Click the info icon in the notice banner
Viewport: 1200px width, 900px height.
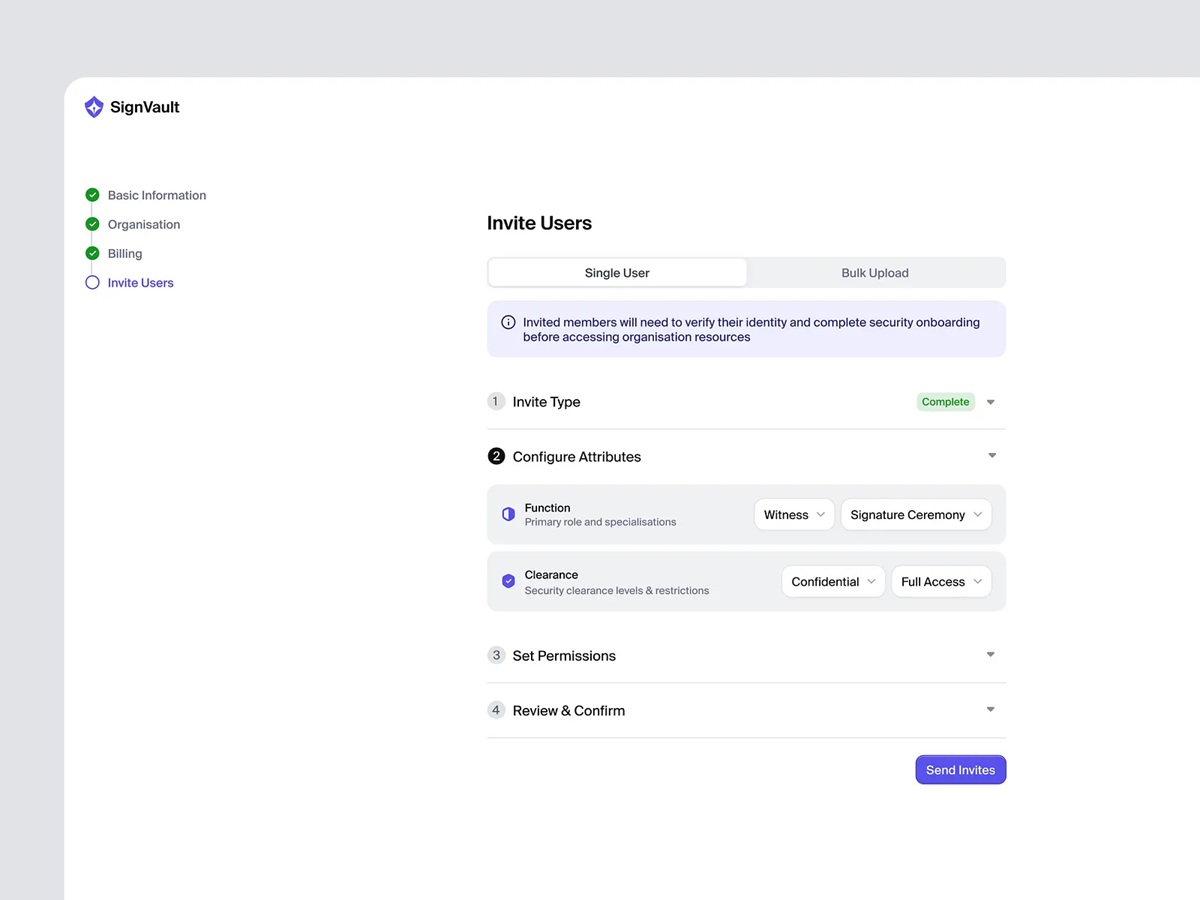click(x=508, y=322)
